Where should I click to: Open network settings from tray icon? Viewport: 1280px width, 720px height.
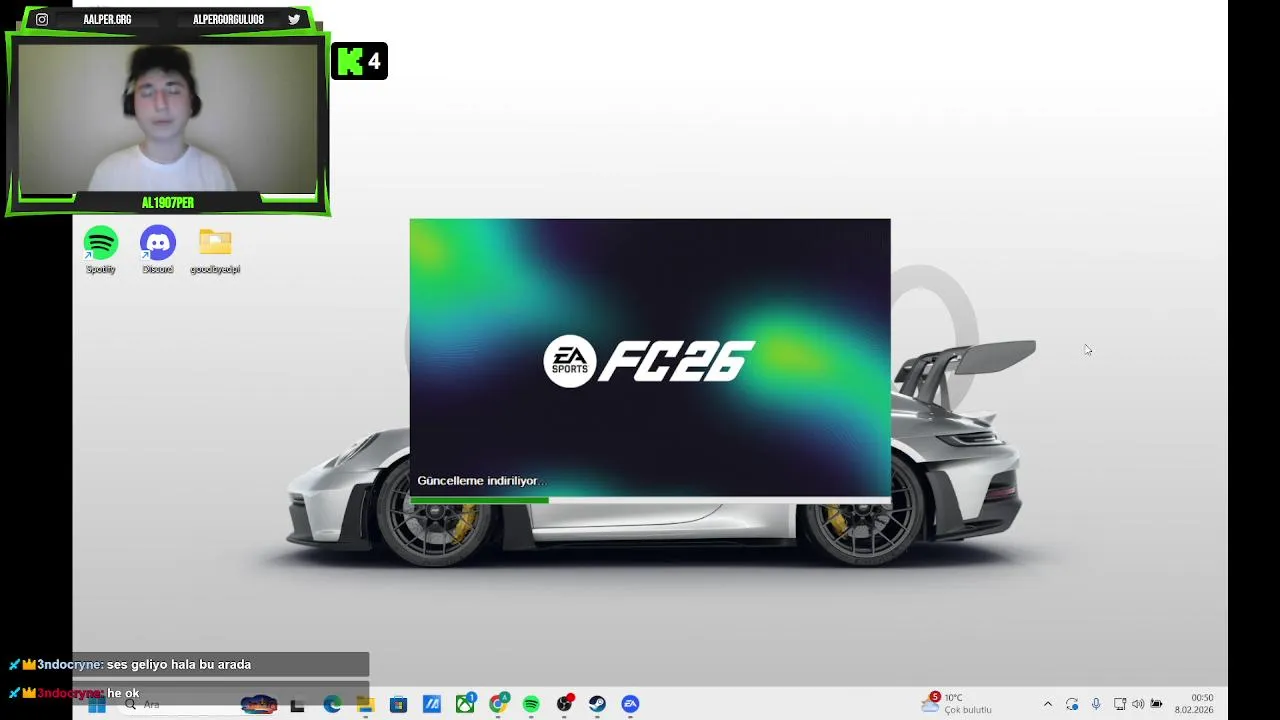coord(1120,704)
